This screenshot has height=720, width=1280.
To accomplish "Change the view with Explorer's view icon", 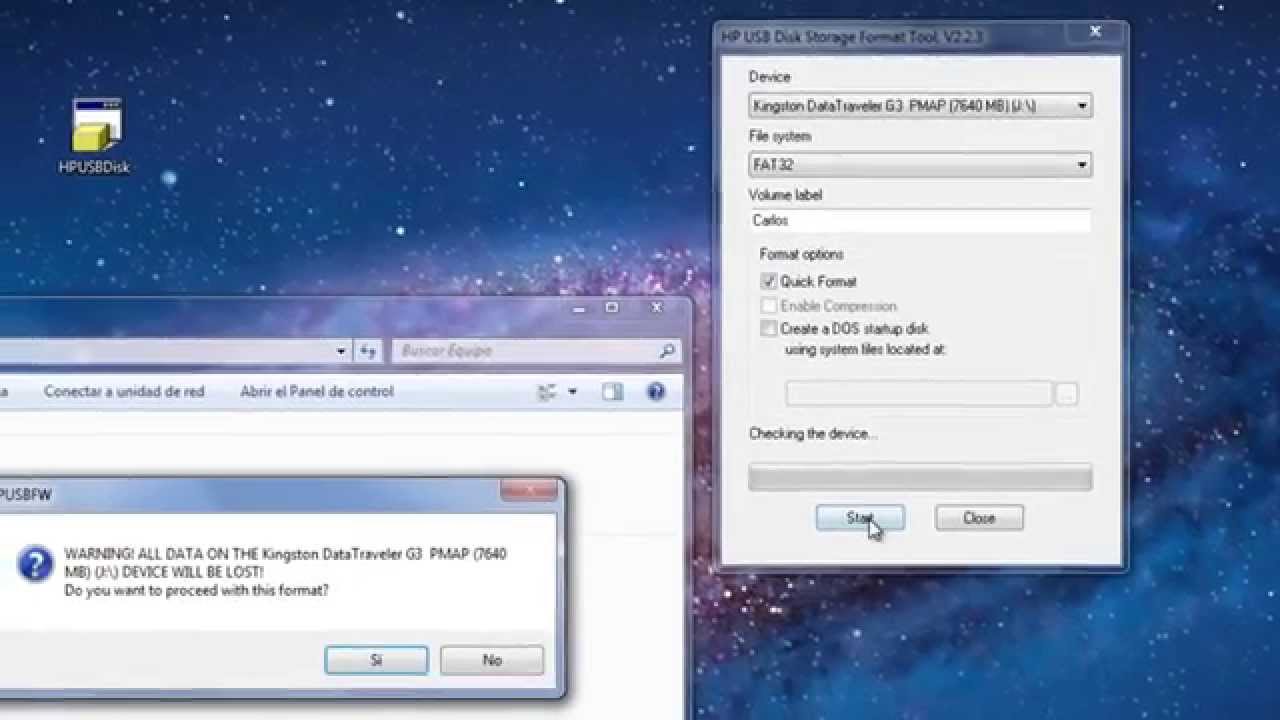I will click(547, 392).
